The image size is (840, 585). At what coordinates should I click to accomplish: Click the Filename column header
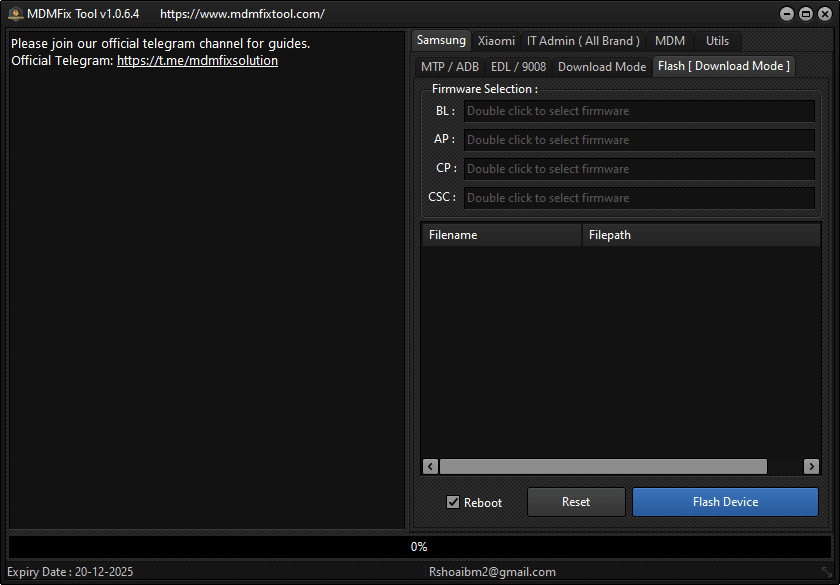pyautogui.click(x=501, y=234)
